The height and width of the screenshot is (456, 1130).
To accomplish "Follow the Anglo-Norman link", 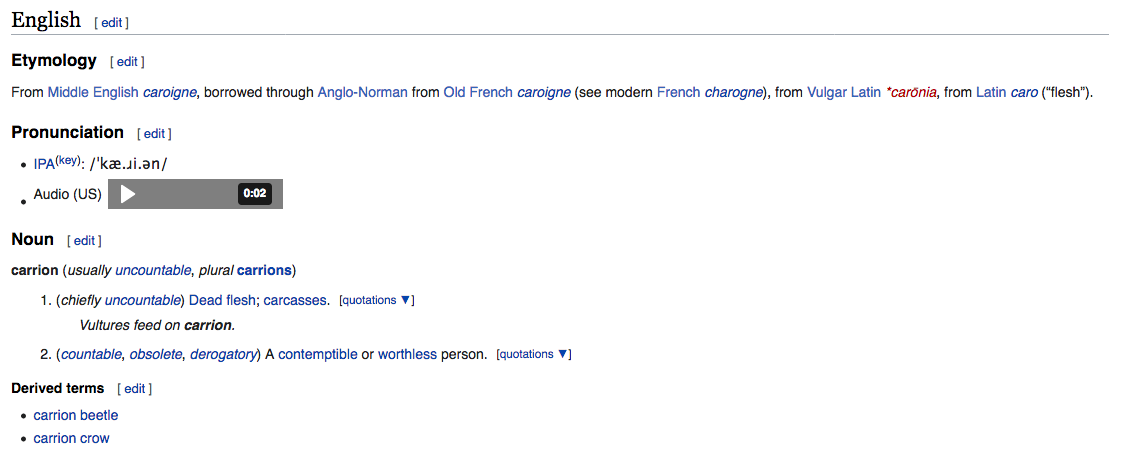I will tap(362, 93).
